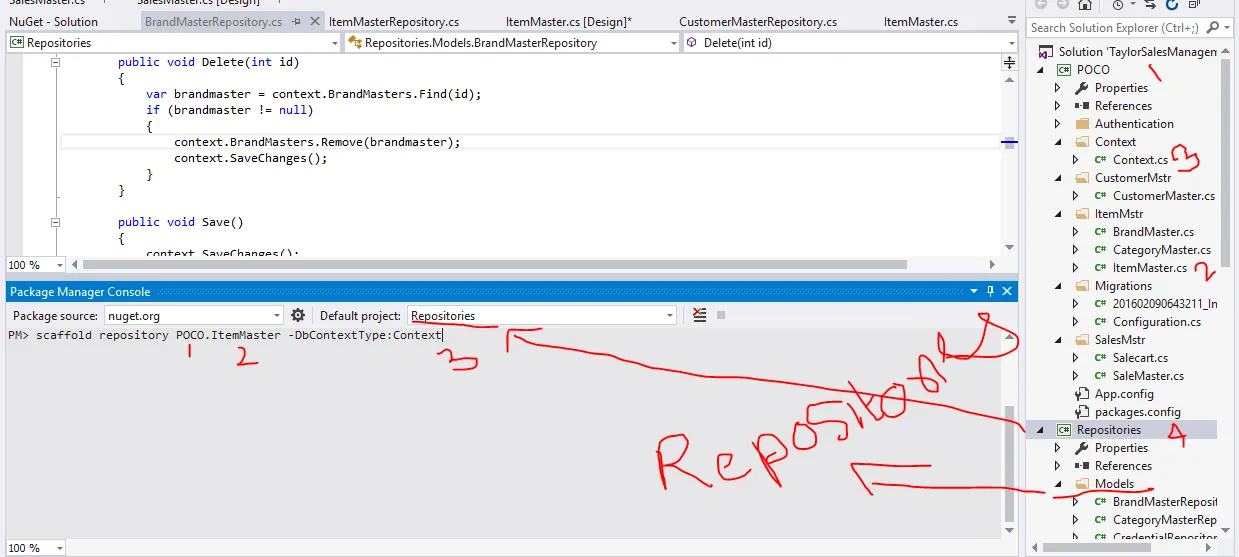
Task: Pin the BrandMasterRepository.cs tab
Action: (296, 21)
